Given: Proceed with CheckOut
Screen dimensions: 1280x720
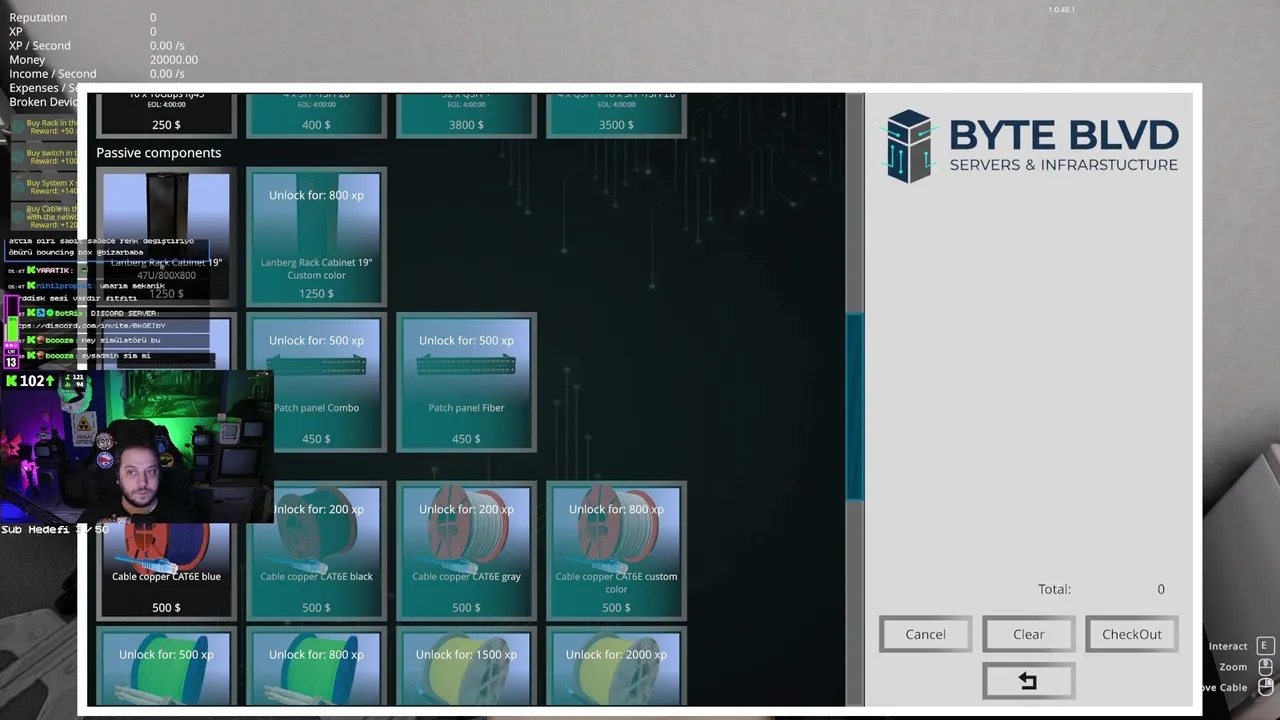Looking at the screenshot, I should click(x=1132, y=634).
